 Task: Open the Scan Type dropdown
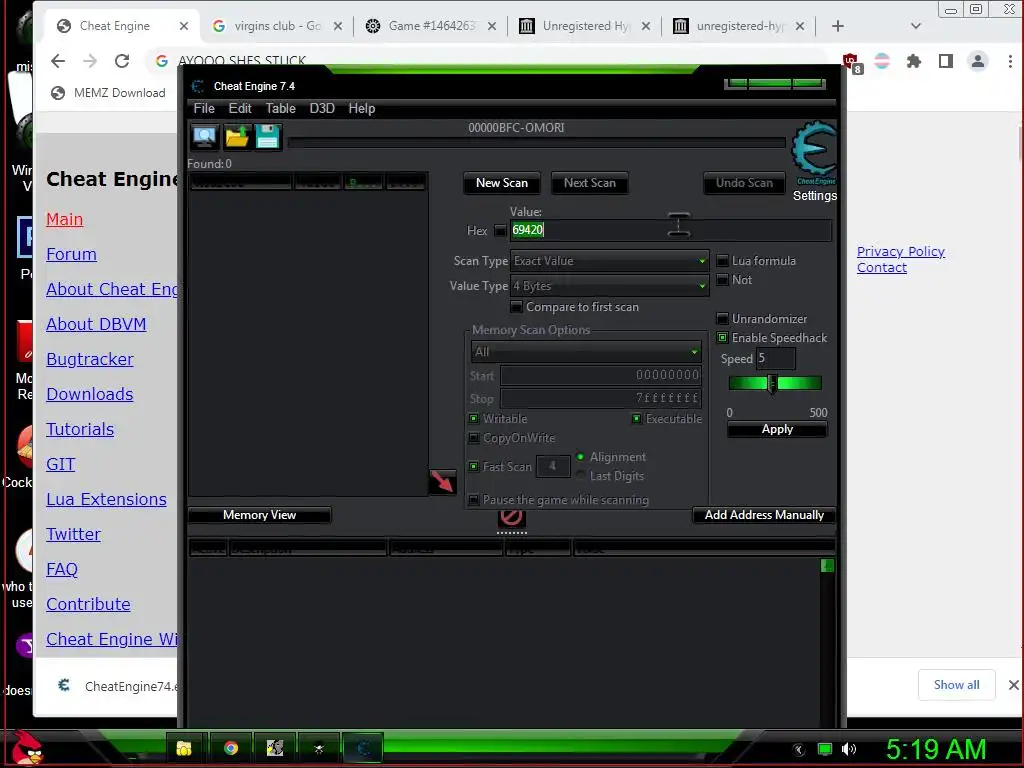pyautogui.click(x=609, y=261)
